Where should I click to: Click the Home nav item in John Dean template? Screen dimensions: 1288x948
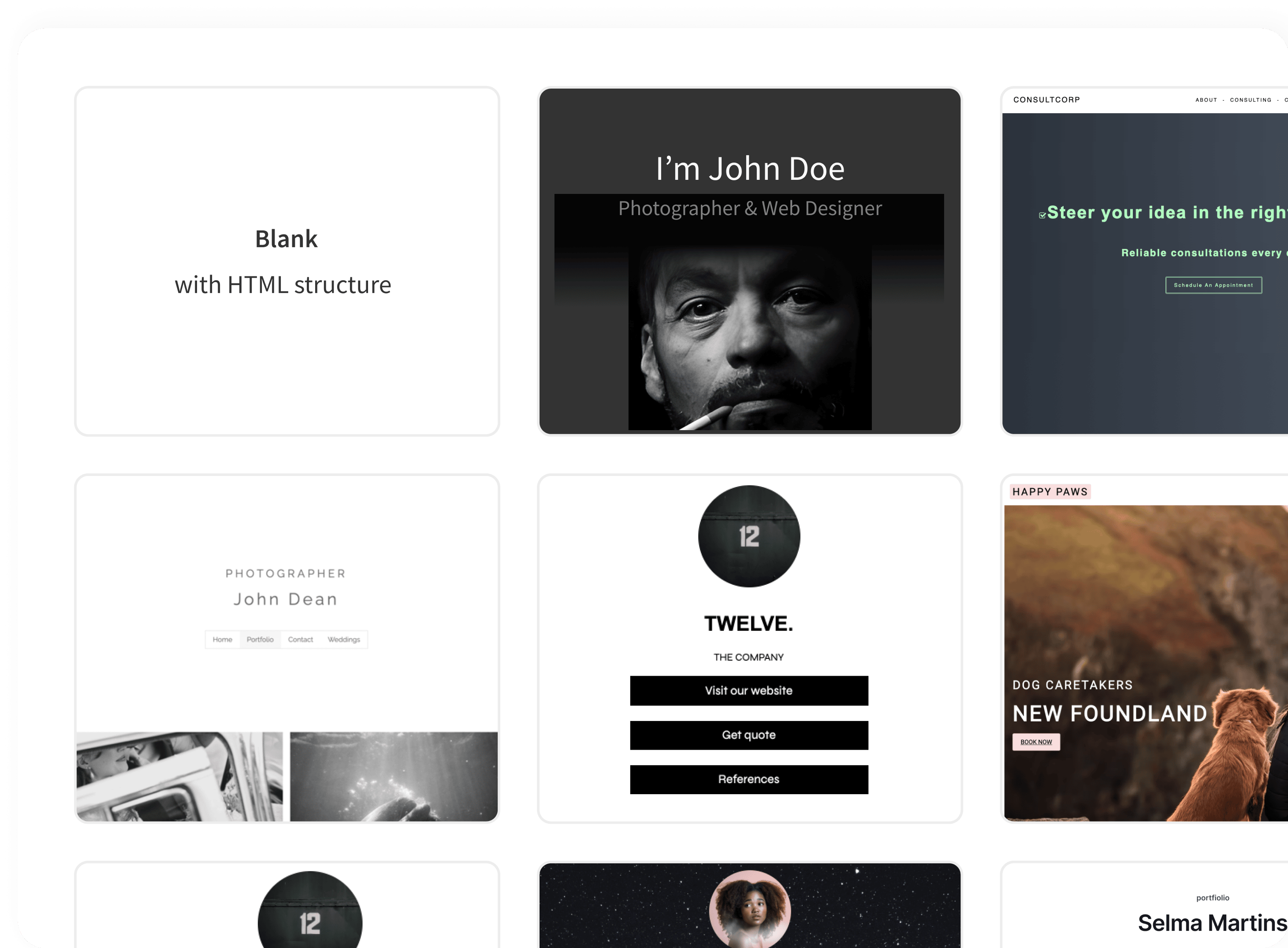pos(222,639)
